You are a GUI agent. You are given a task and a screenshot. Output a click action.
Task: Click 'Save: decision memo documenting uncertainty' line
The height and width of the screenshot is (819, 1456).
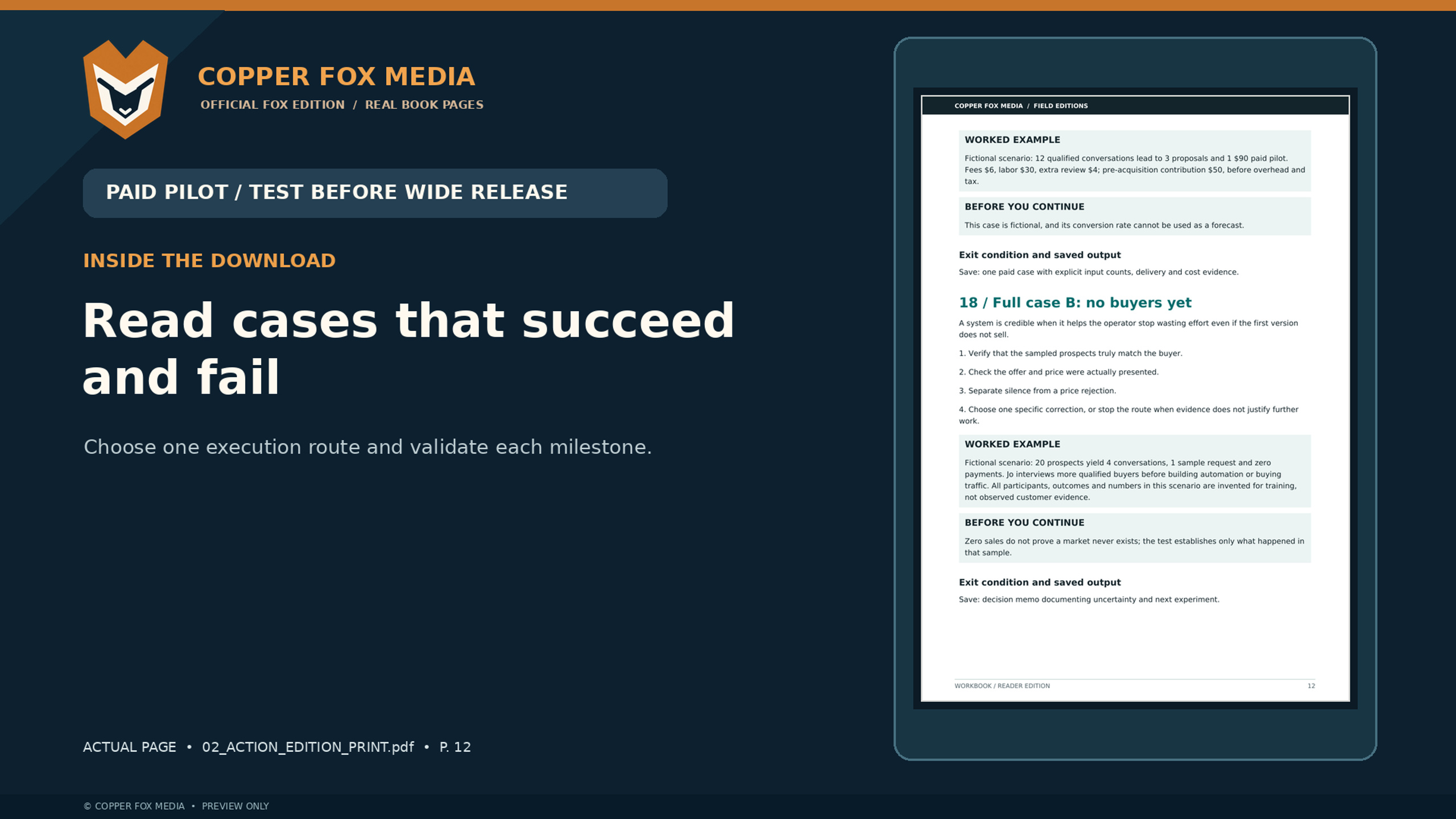click(x=1089, y=599)
